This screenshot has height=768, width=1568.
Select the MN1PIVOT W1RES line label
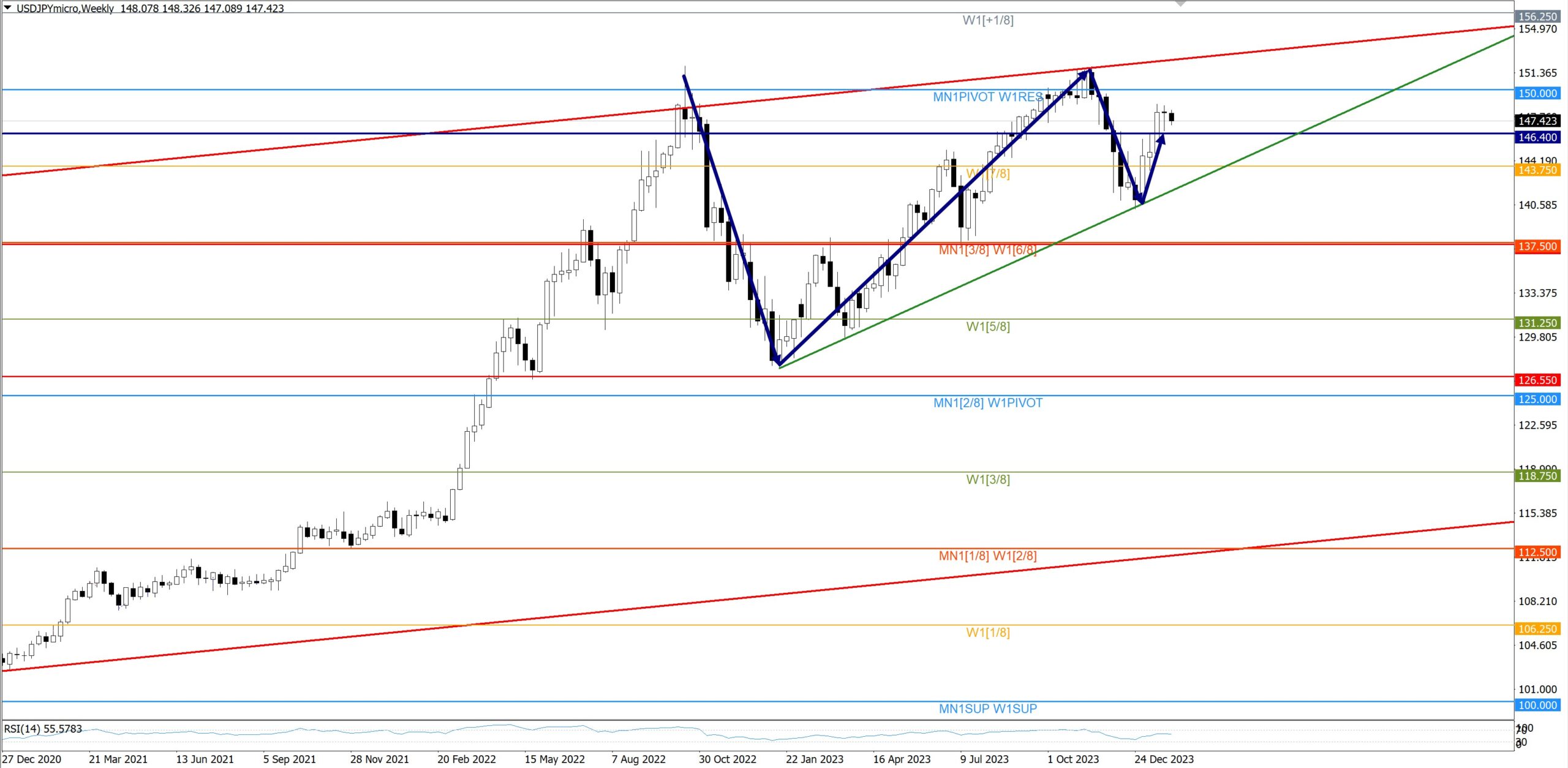987,97
